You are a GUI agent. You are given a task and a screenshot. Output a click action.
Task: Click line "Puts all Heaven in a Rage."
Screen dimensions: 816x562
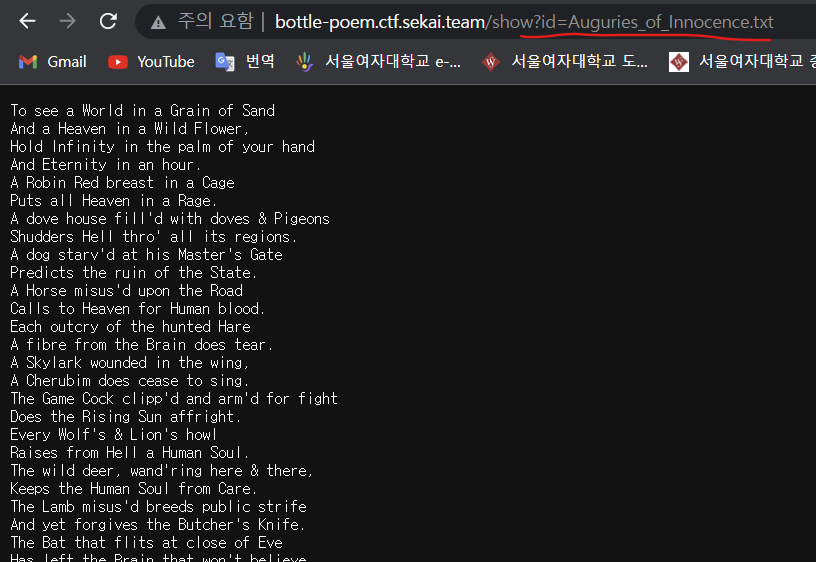113,201
